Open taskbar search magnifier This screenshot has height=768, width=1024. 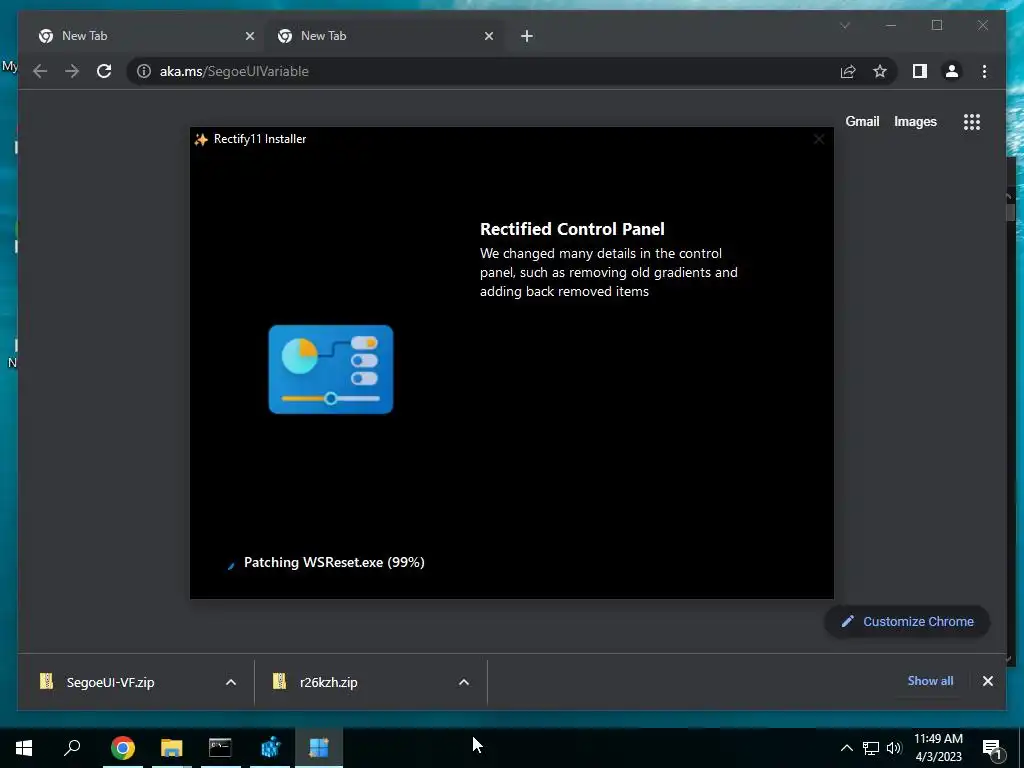72,748
